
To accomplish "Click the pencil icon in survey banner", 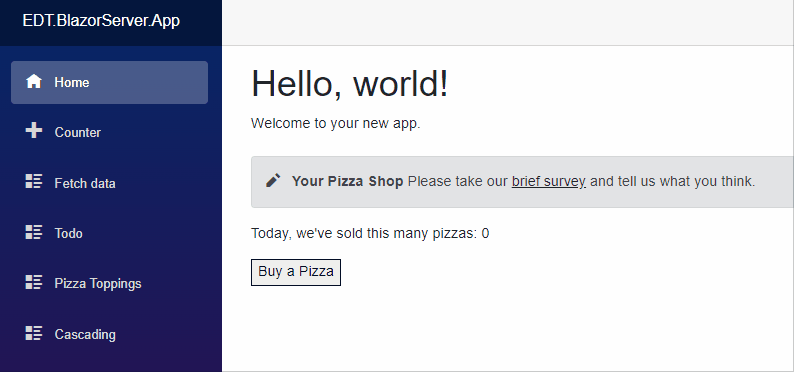I will click(273, 181).
